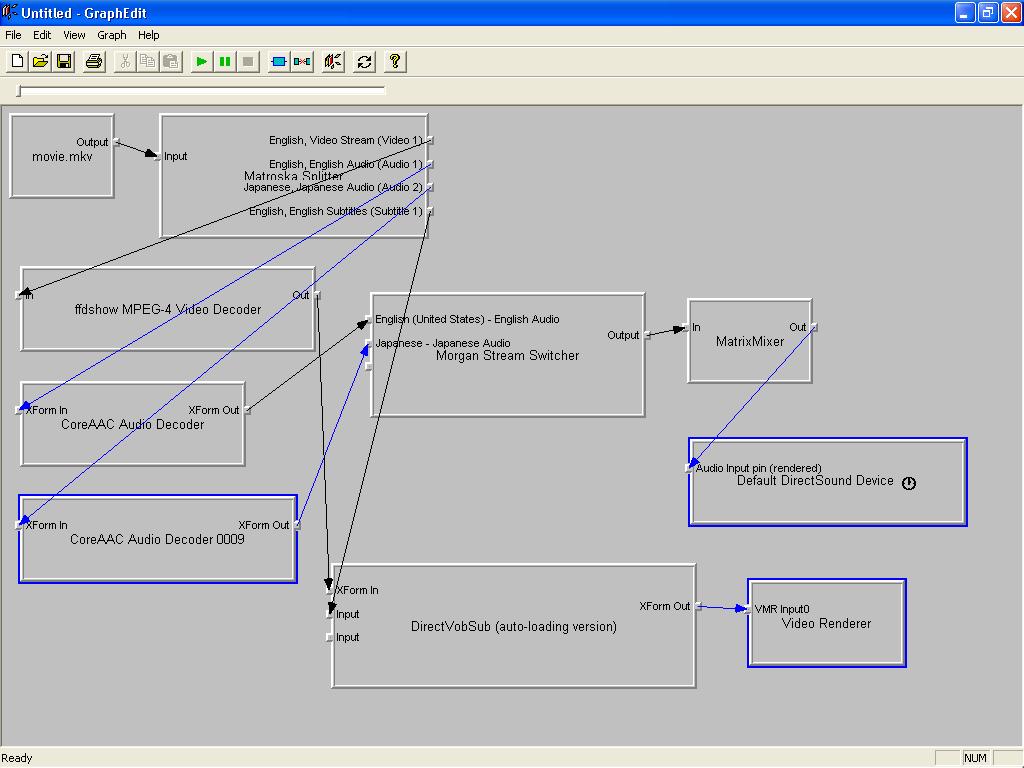
Task: Click the question mark help icon
Action: 394,61
